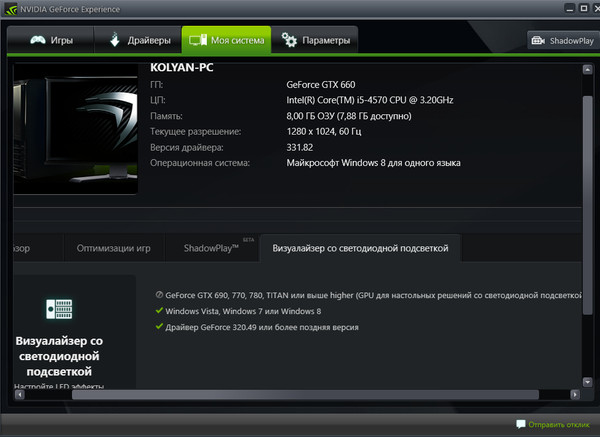This screenshot has height=437, width=600.
Task: Click the horizontal scrollbar right arrow
Action: [575, 394]
